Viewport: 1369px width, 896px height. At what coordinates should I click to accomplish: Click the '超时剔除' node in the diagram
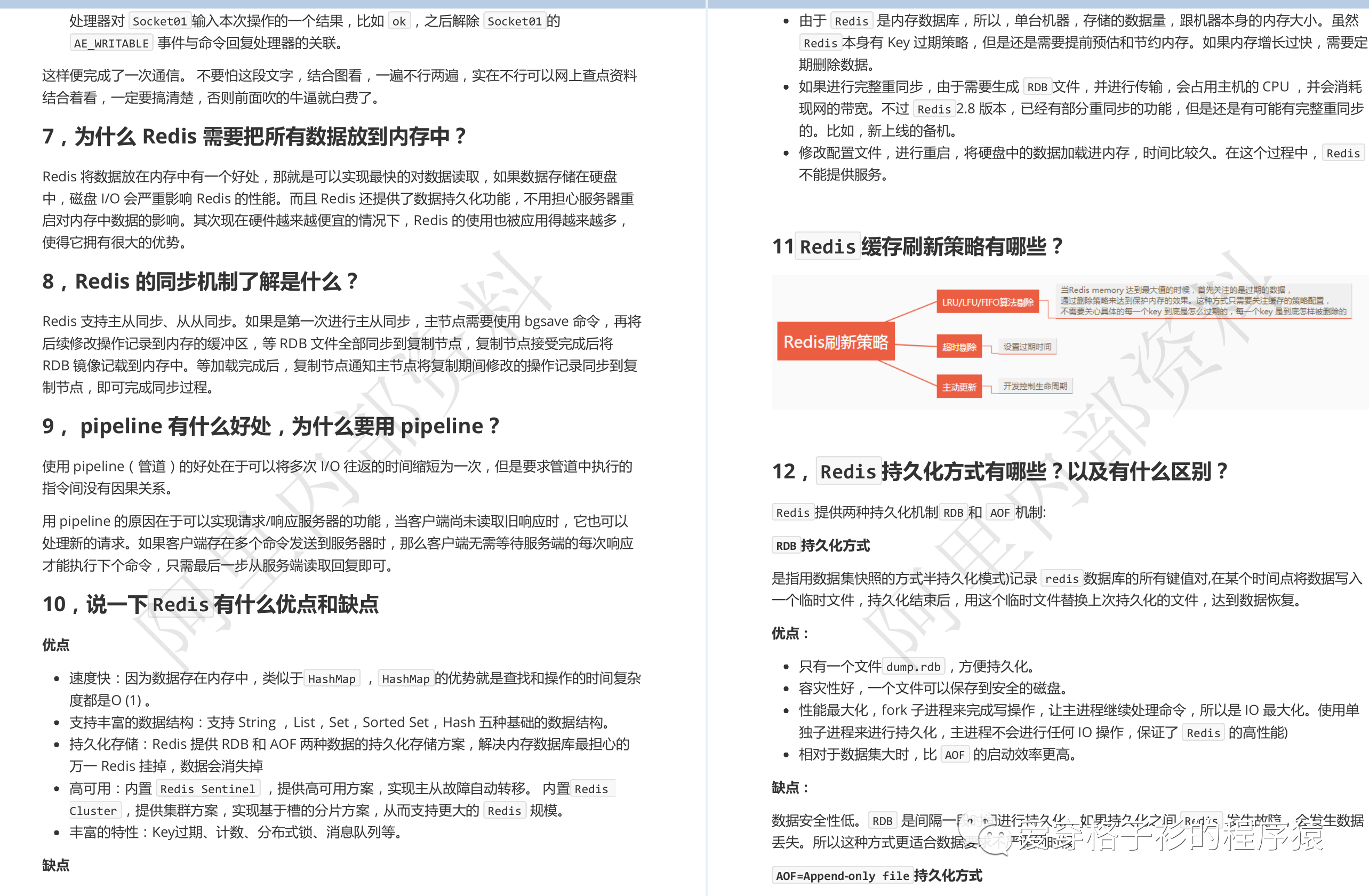(x=958, y=347)
